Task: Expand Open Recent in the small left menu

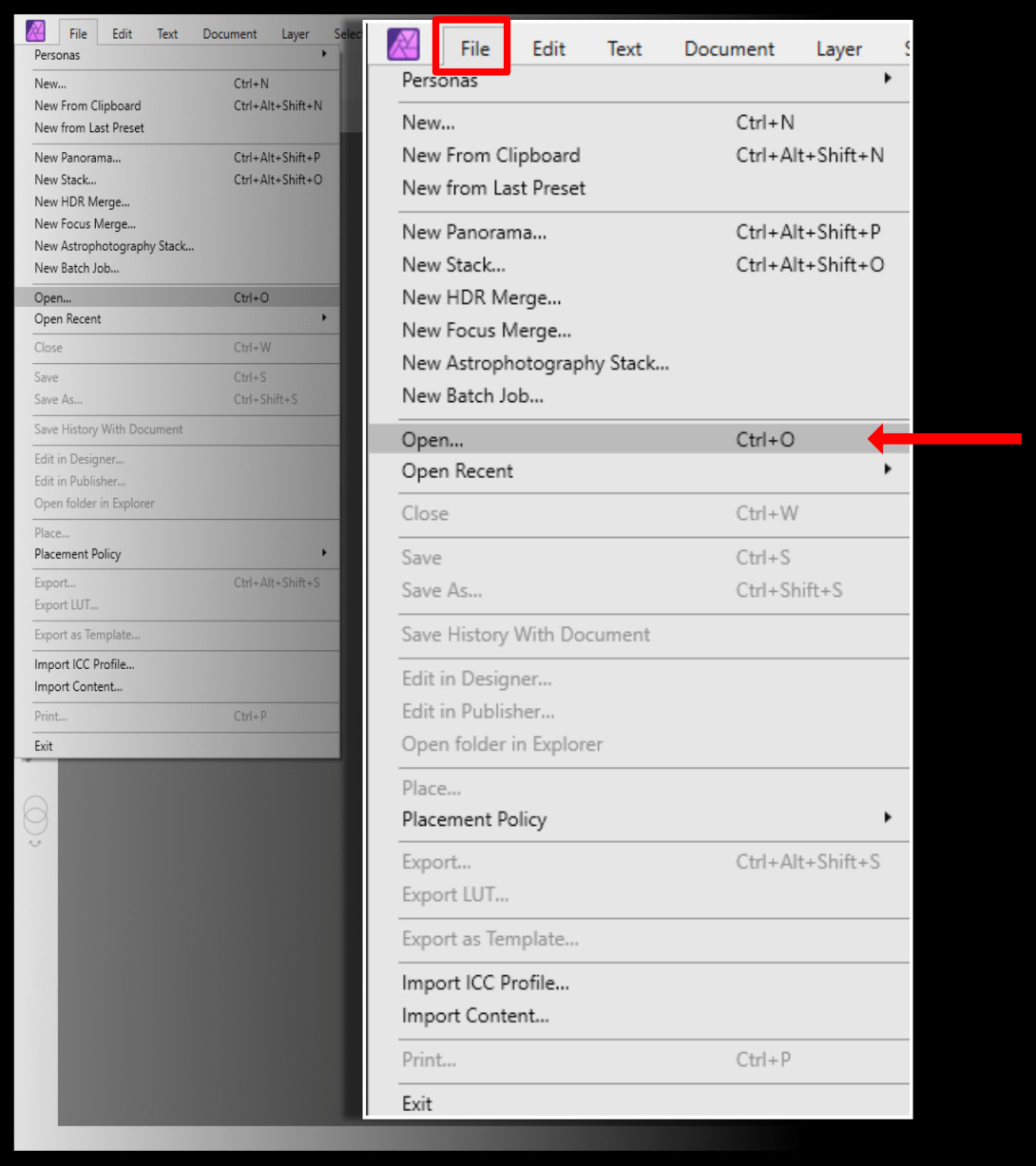Action: coord(178,319)
